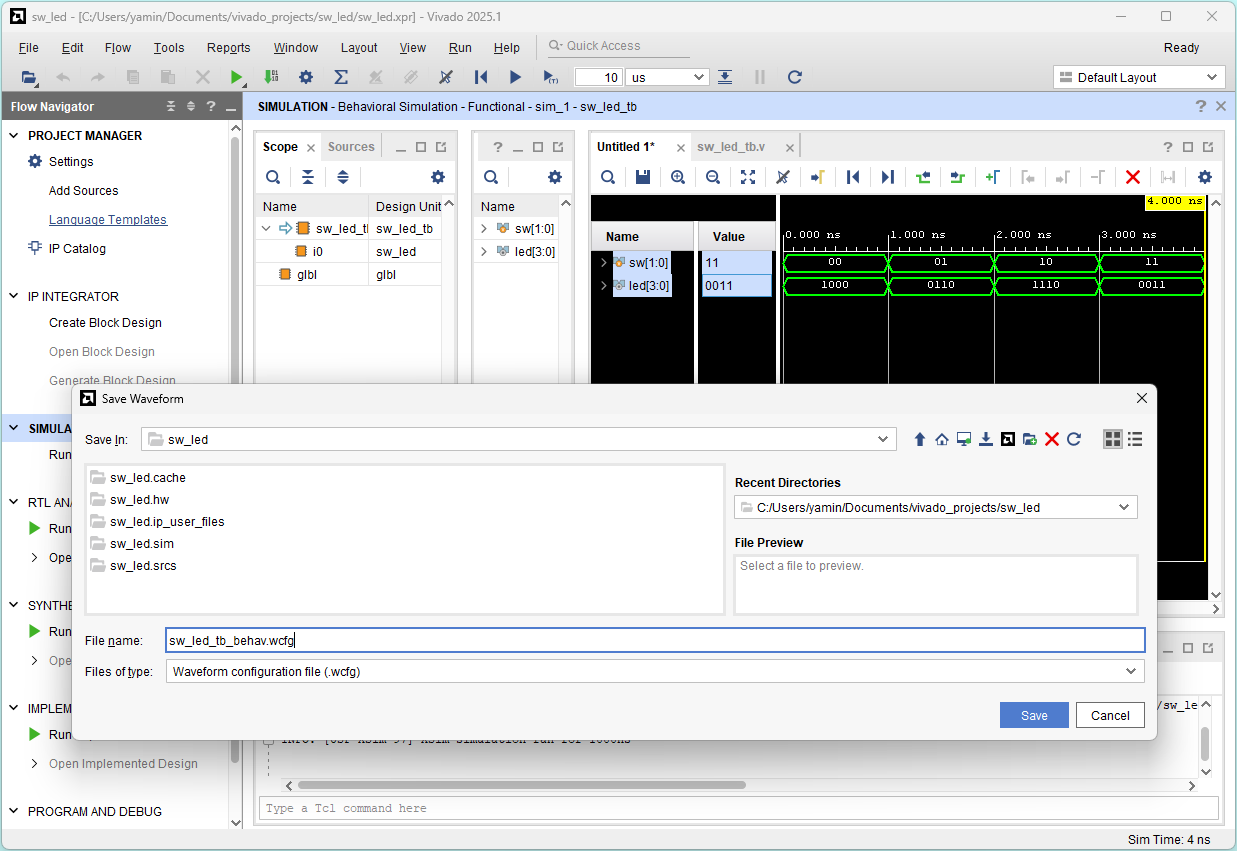Viewport: 1237px width, 851px height.
Task: Restart simulation from the main toolbar
Action: (x=481, y=77)
